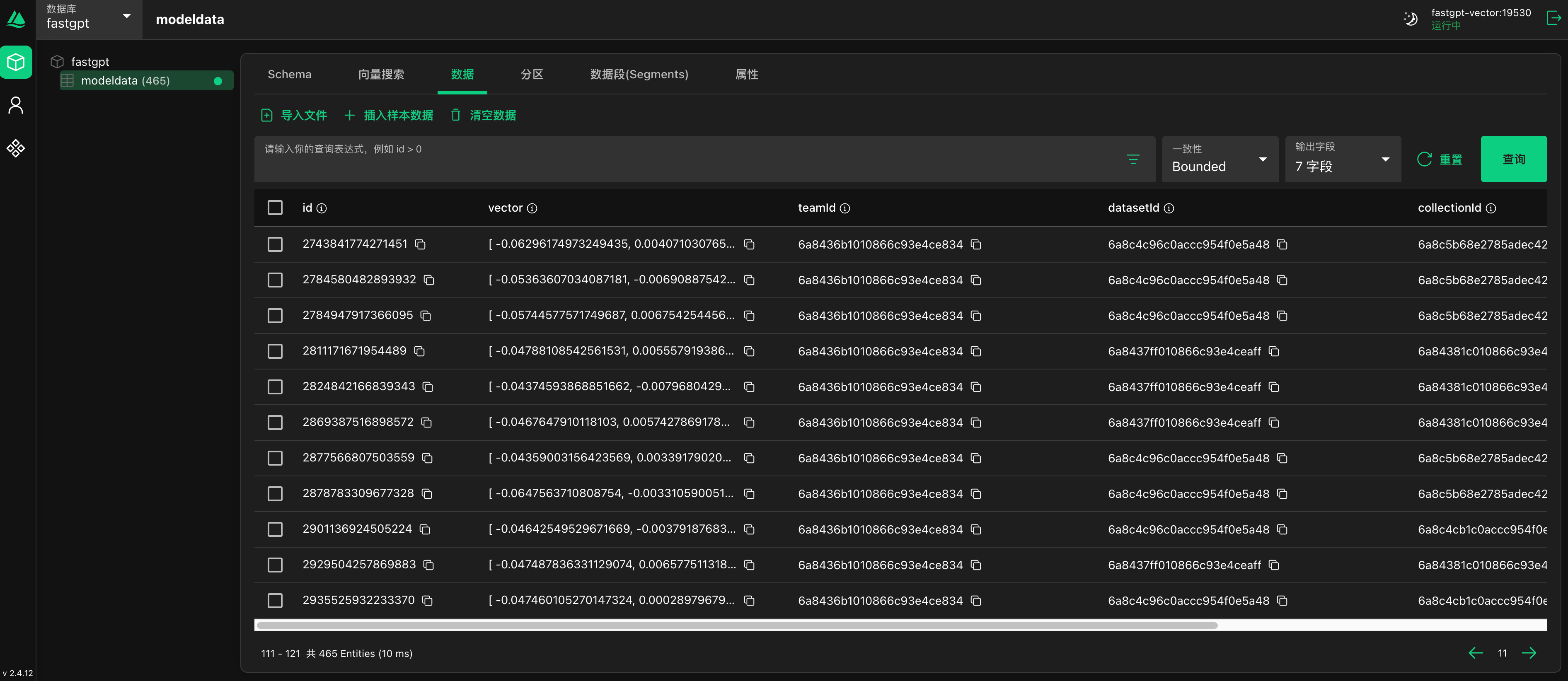Open the output fields 7 字段 dropdown
Viewport: 1568px width, 681px height.
pyautogui.click(x=1343, y=159)
